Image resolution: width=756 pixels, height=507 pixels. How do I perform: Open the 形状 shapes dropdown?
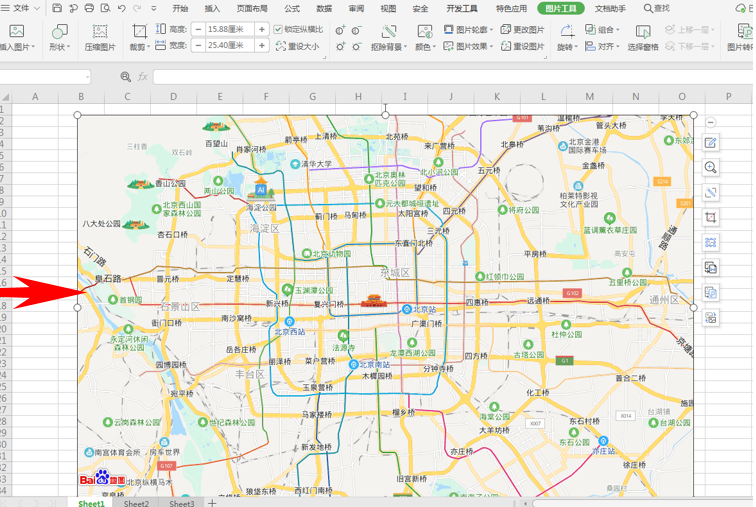coord(60,47)
